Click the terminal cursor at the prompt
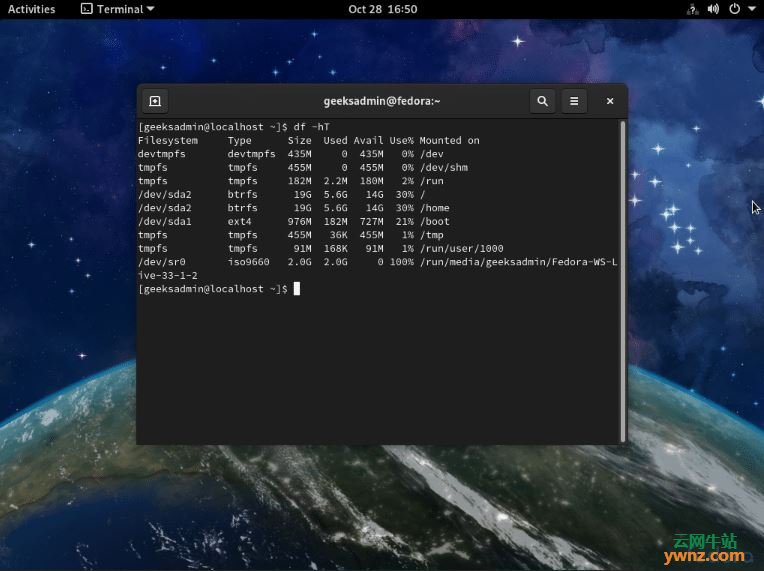764x571 pixels. 297,289
